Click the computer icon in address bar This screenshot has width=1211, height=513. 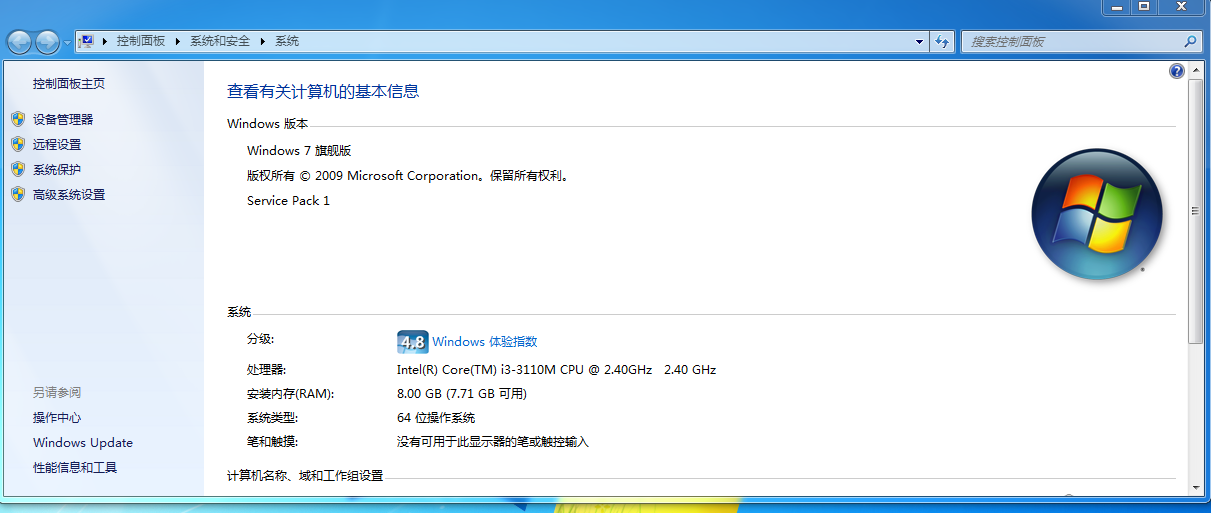87,41
